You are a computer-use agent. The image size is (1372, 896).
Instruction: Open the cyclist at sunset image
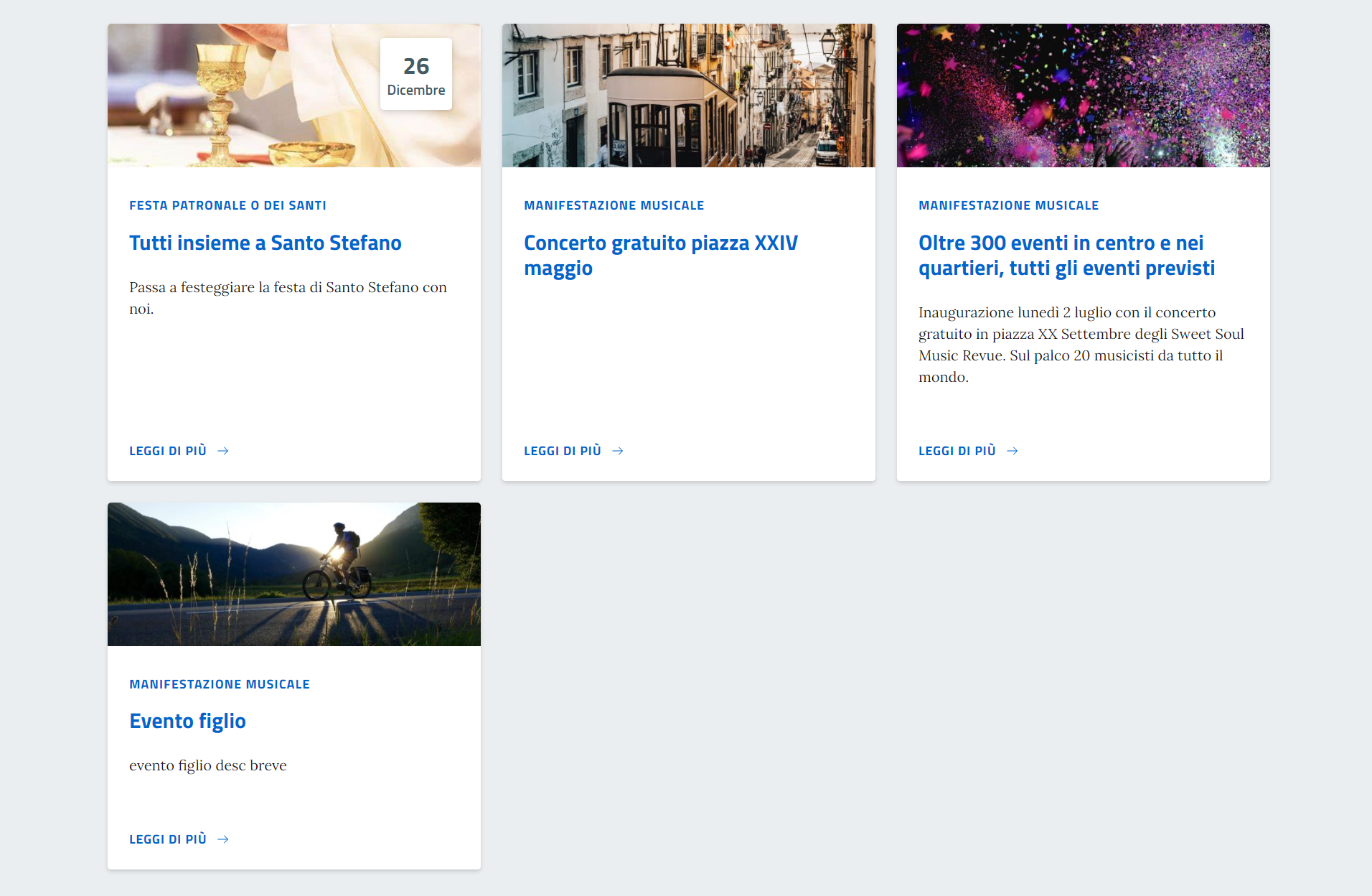coord(293,574)
